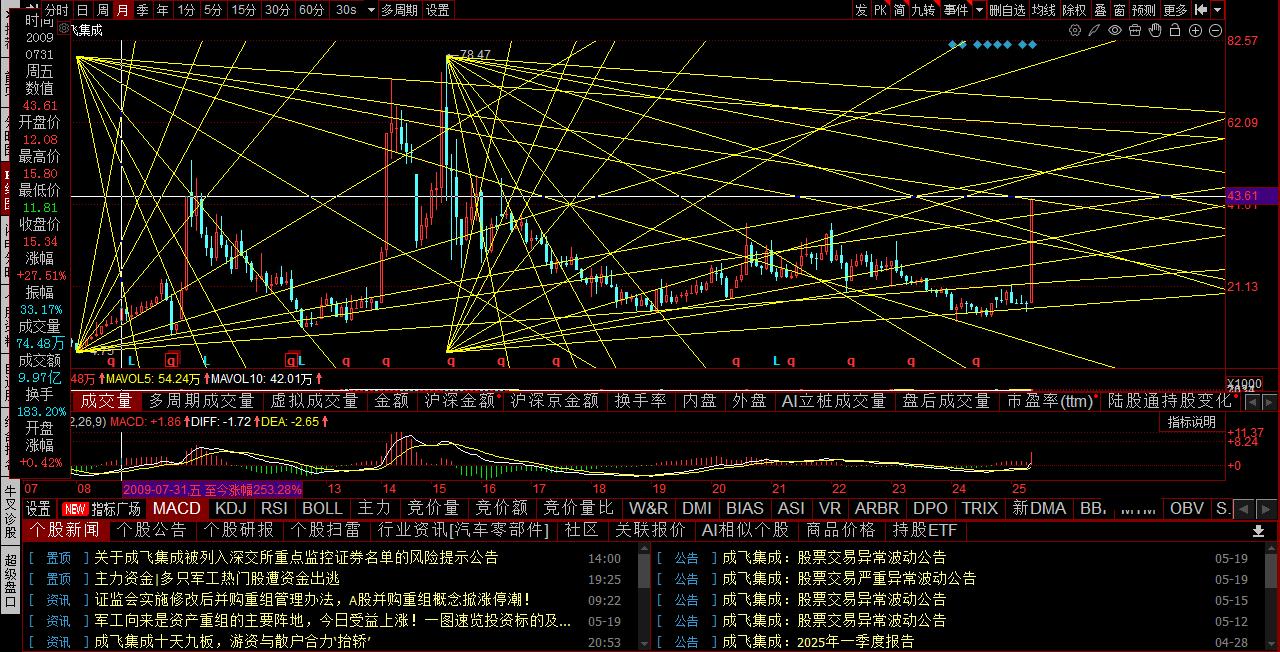Switch to 60分 chart period

click(x=312, y=10)
